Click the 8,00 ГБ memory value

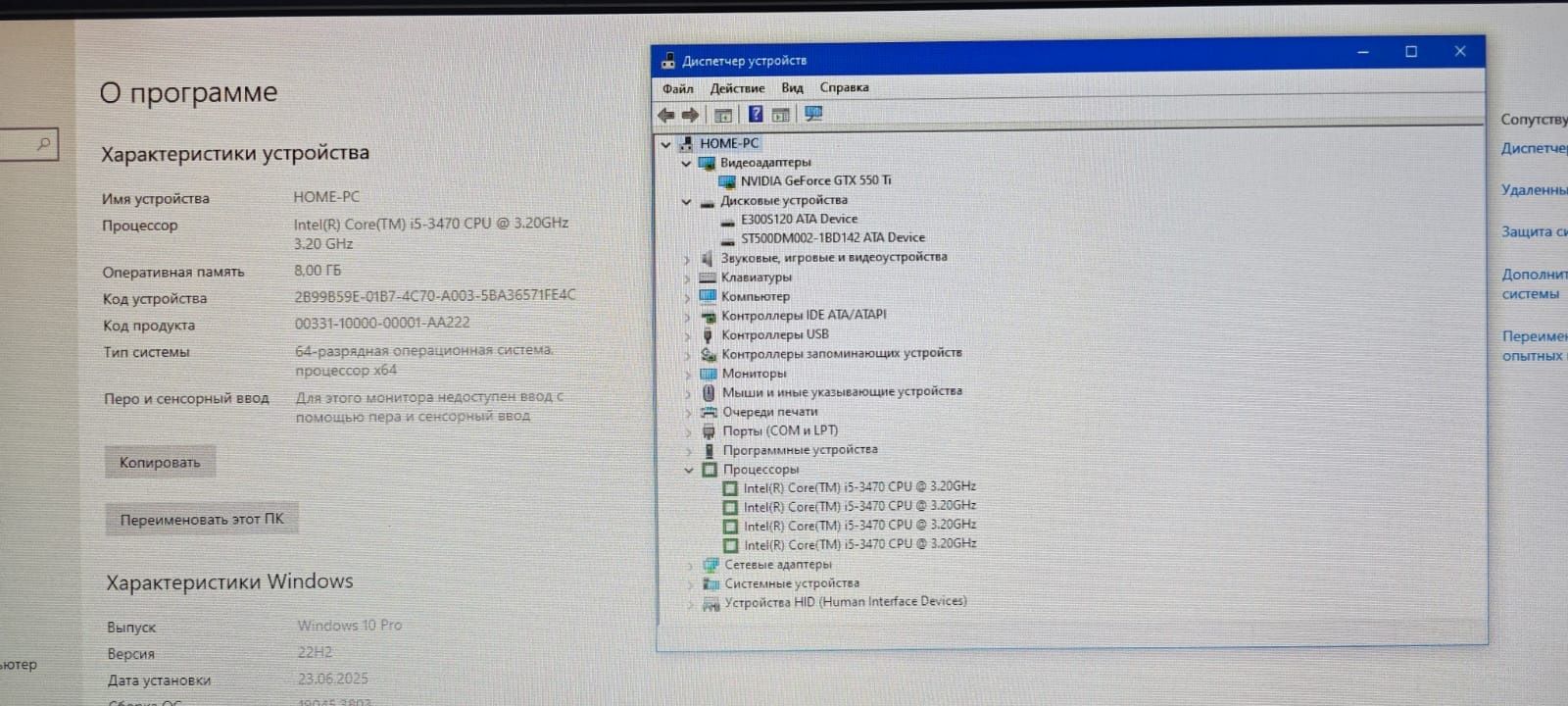pos(318,271)
